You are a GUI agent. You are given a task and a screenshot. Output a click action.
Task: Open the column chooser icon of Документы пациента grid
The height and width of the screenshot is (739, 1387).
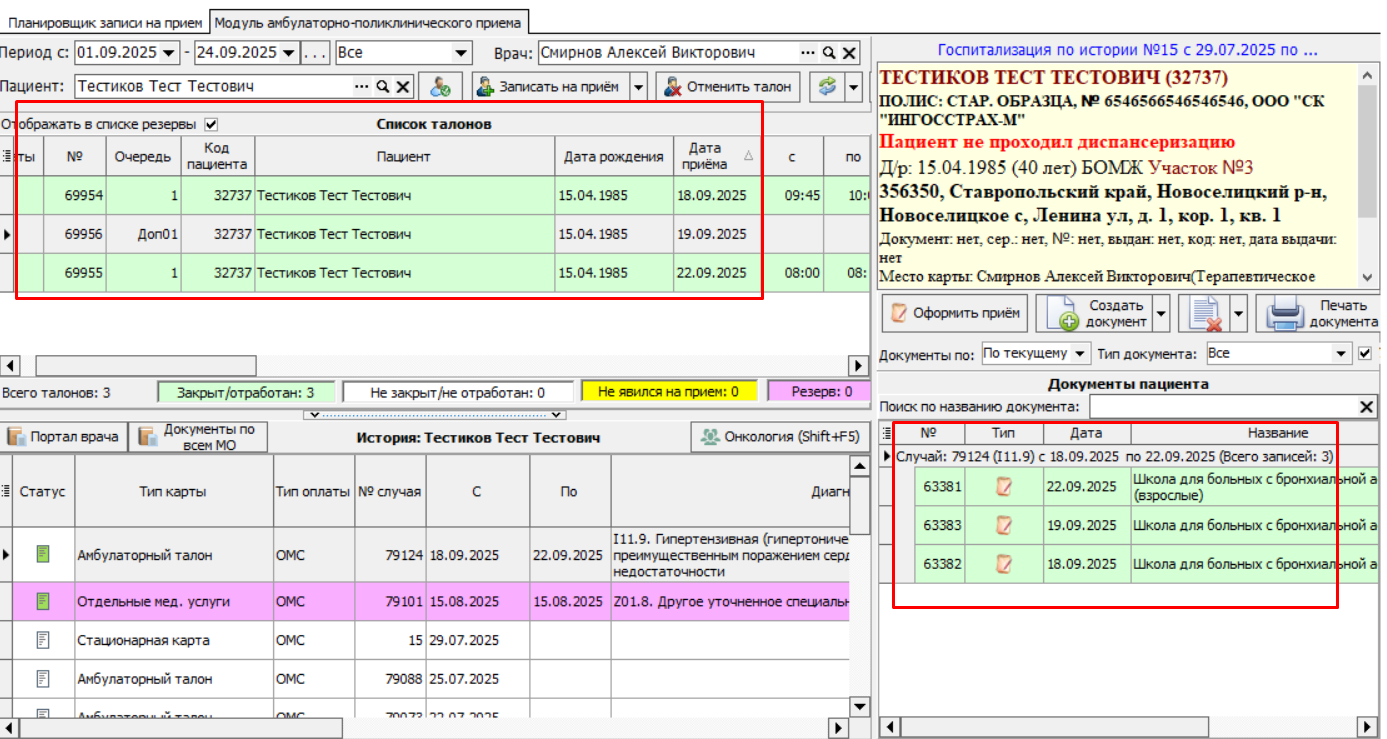pos(885,433)
